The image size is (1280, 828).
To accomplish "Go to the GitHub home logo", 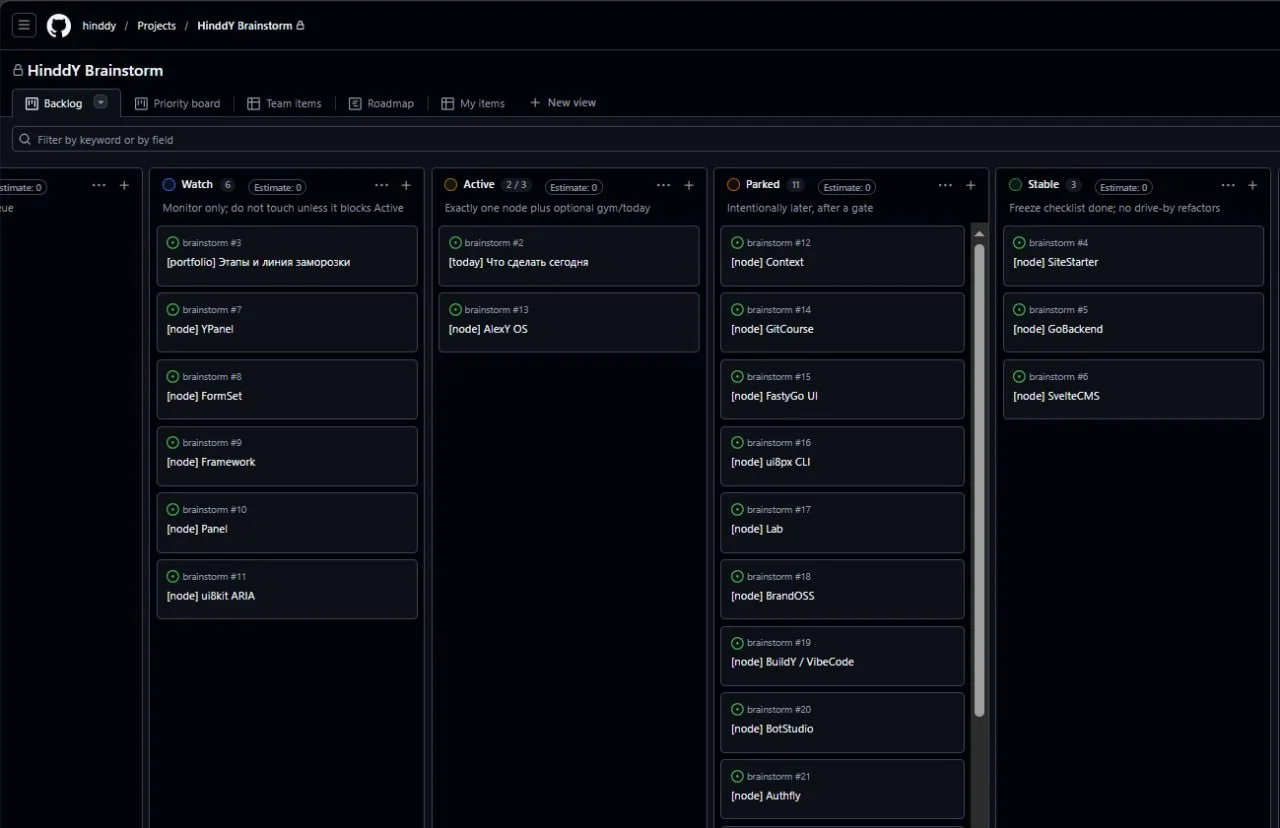I will pyautogui.click(x=59, y=25).
